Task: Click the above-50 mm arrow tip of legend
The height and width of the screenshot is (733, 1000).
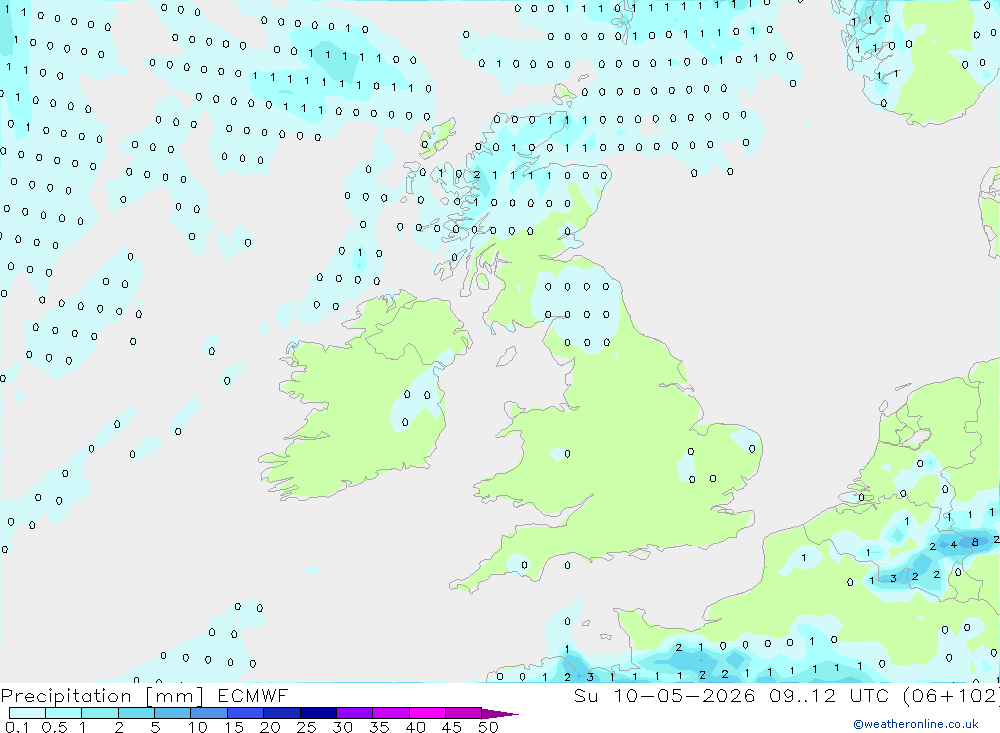Action: (x=499, y=714)
